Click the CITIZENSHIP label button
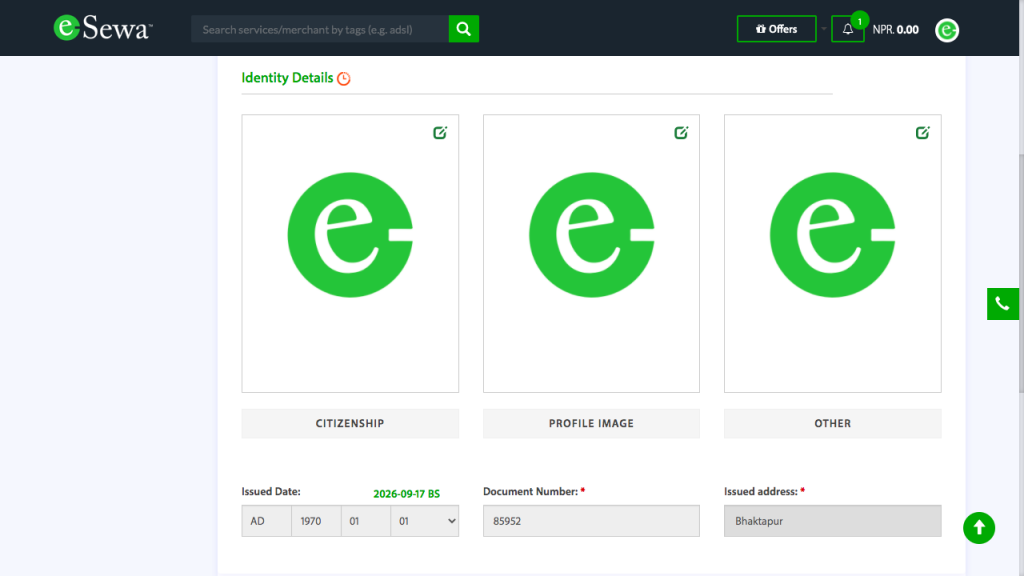 (350, 423)
